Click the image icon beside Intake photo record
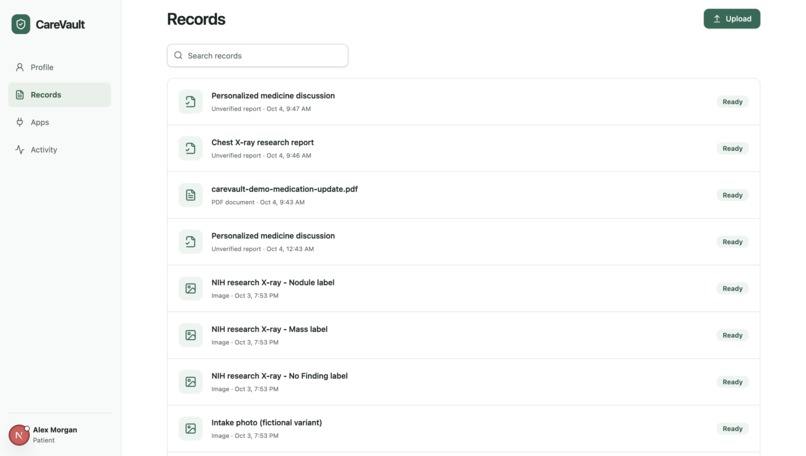806x456 pixels. click(190, 429)
